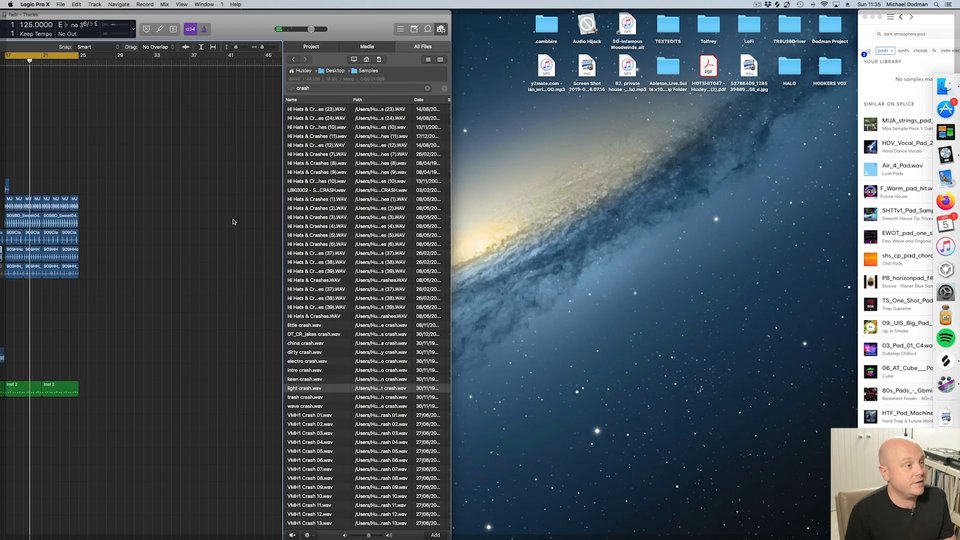Show Computer location in file browser
Image resolution: width=960 pixels, height=540 pixels.
354,59
